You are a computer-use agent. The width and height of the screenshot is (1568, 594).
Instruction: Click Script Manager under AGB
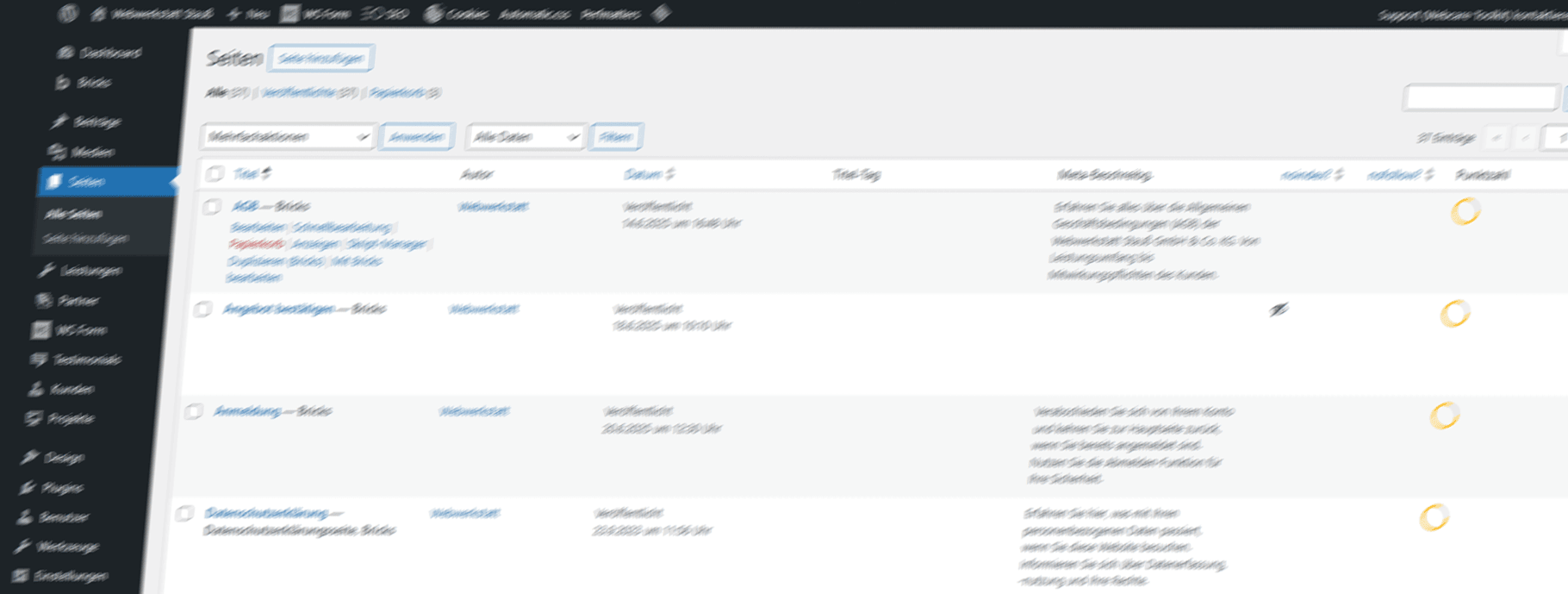[387, 245]
